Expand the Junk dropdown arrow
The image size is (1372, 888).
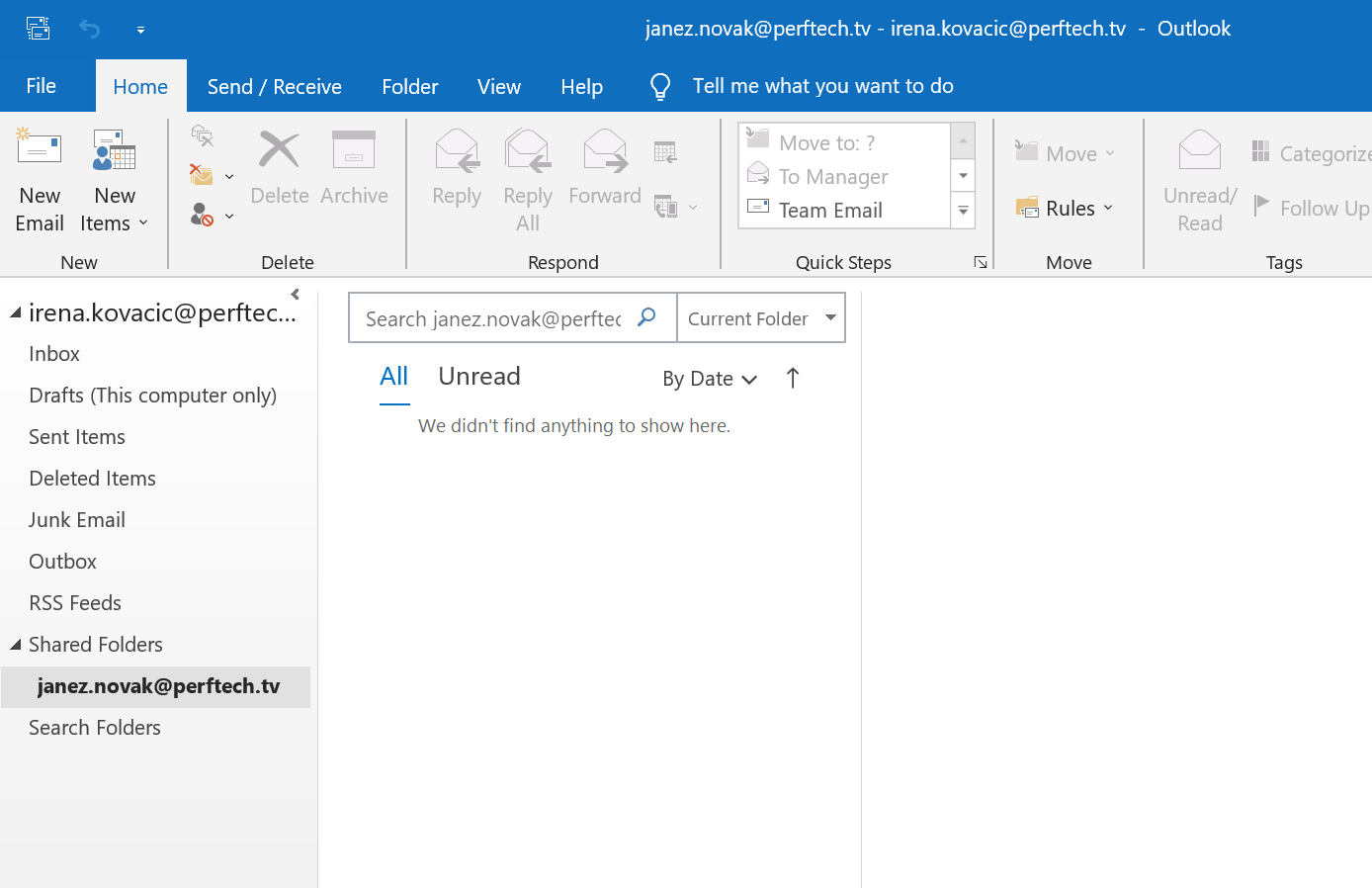[x=229, y=217]
